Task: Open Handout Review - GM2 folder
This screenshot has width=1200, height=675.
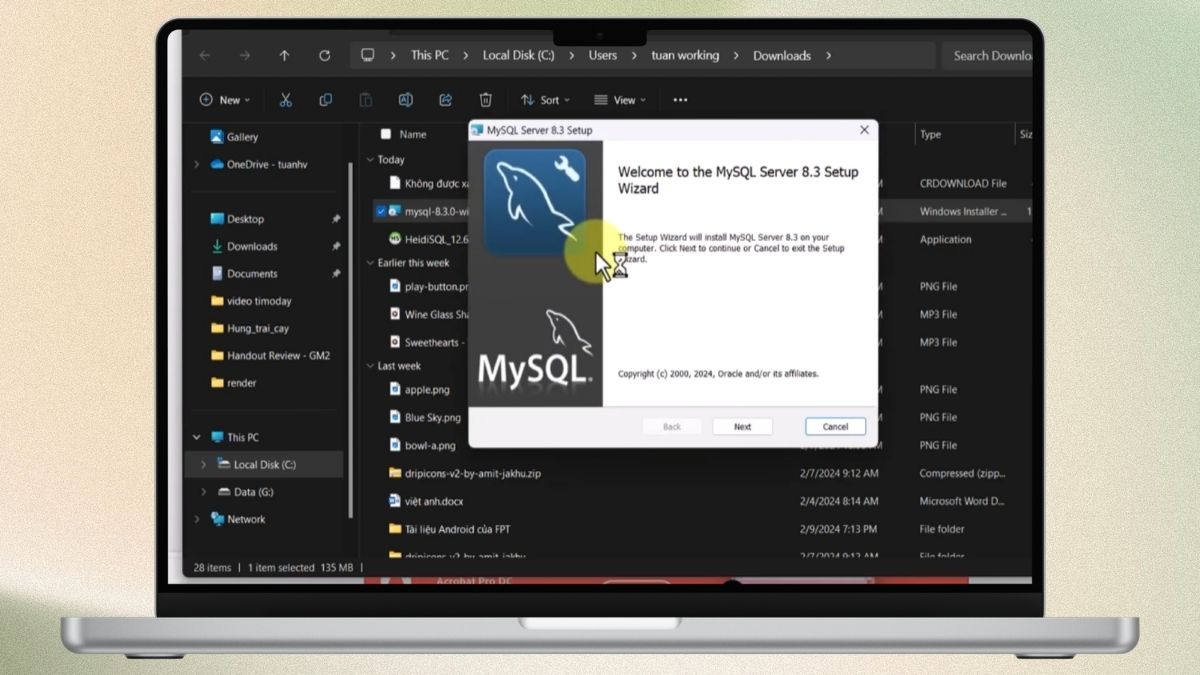Action: pyautogui.click(x=270, y=356)
